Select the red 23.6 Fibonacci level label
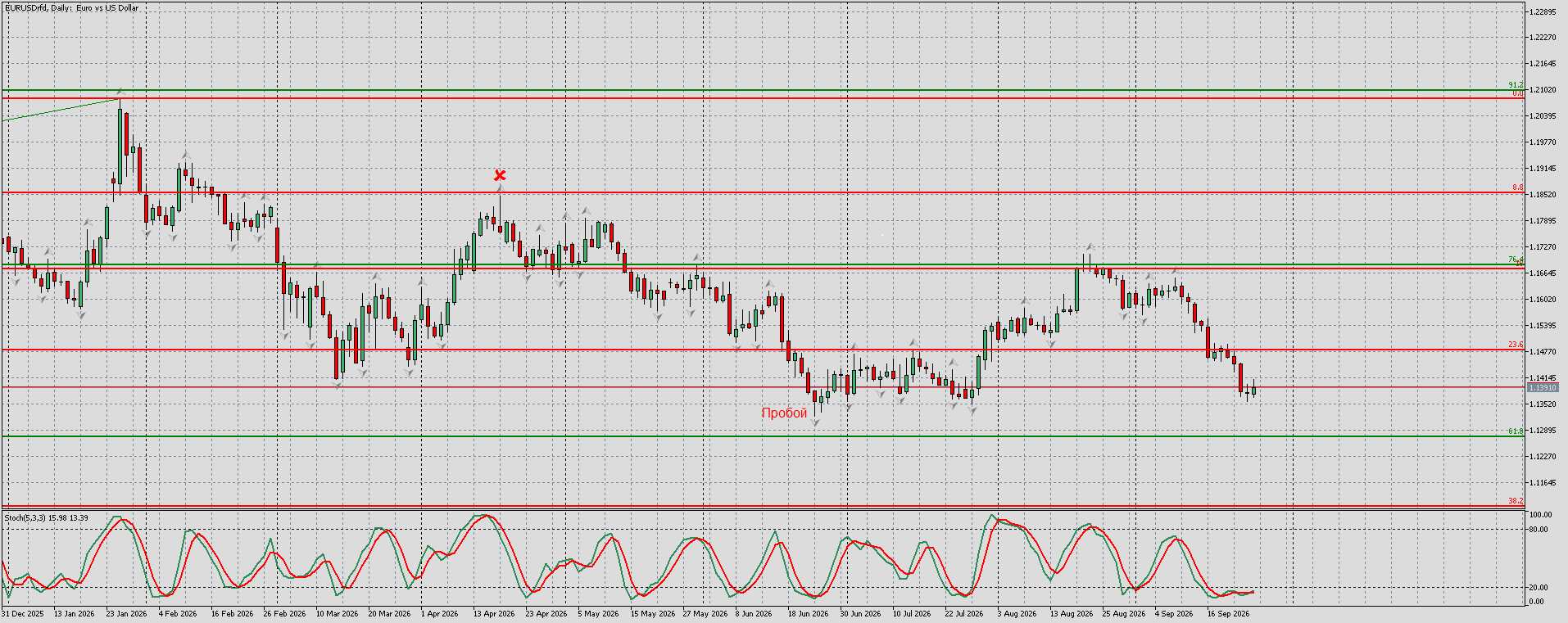 click(x=1516, y=345)
